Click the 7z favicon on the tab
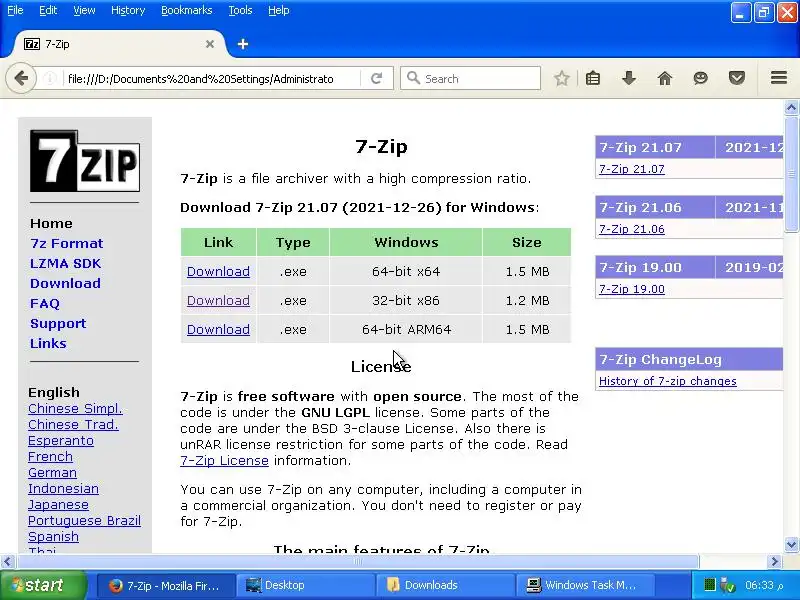The width and height of the screenshot is (800, 600). pyautogui.click(x=32, y=44)
